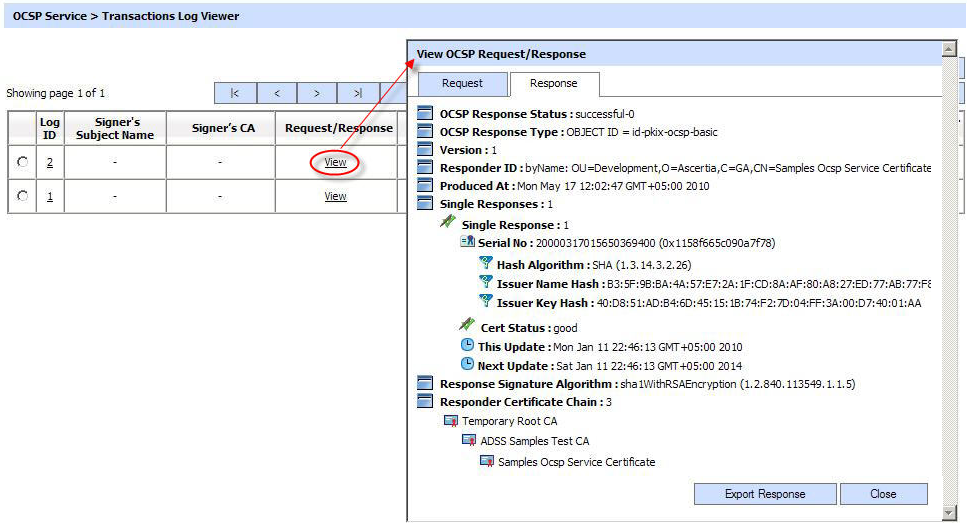Select Samples Ocsp Service Certificate chain item
Viewport: 967px width, 526px height.
pyautogui.click(x=576, y=462)
